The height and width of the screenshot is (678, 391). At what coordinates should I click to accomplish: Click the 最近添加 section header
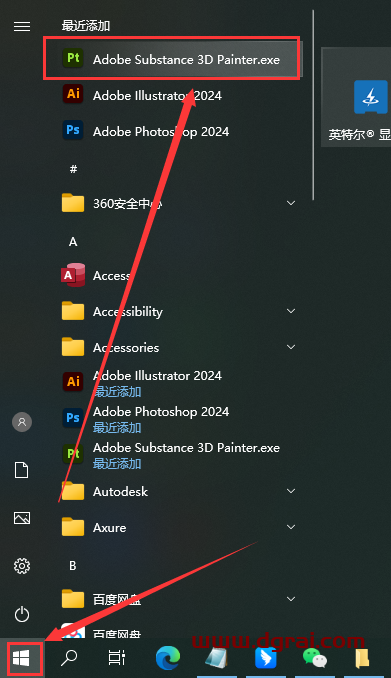click(86, 26)
